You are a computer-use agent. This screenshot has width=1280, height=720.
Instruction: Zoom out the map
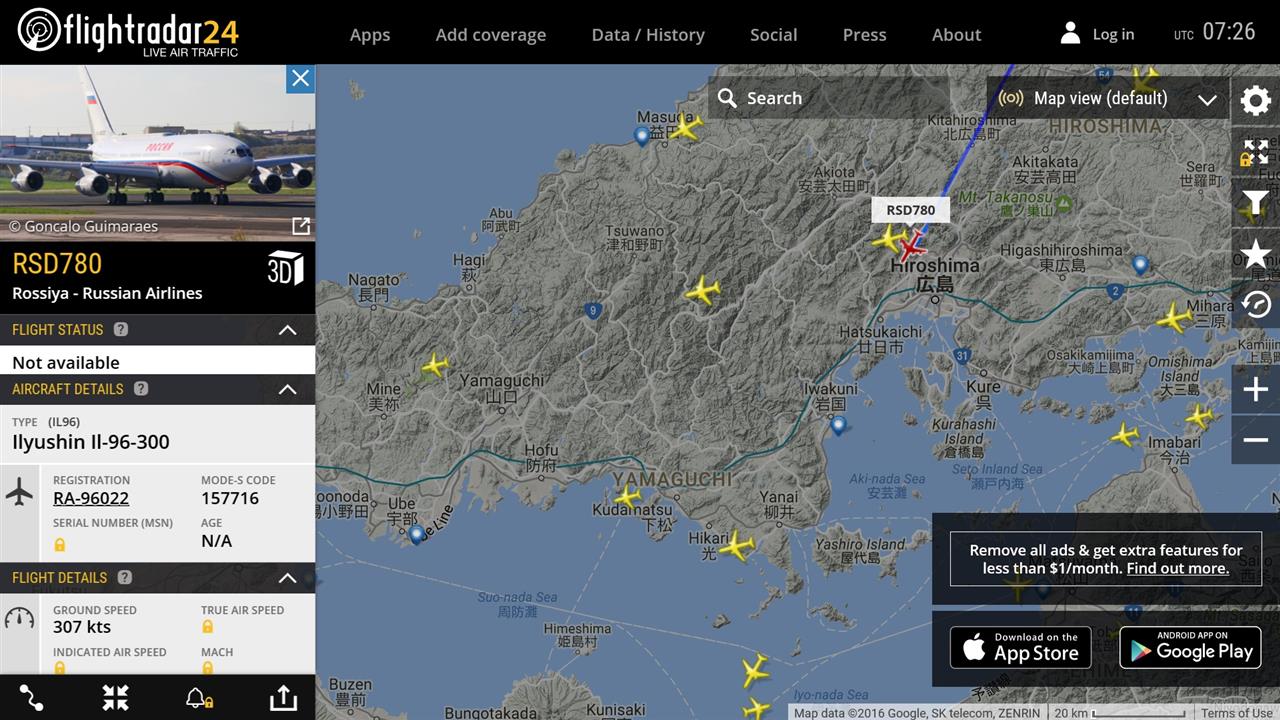tap(1256, 440)
